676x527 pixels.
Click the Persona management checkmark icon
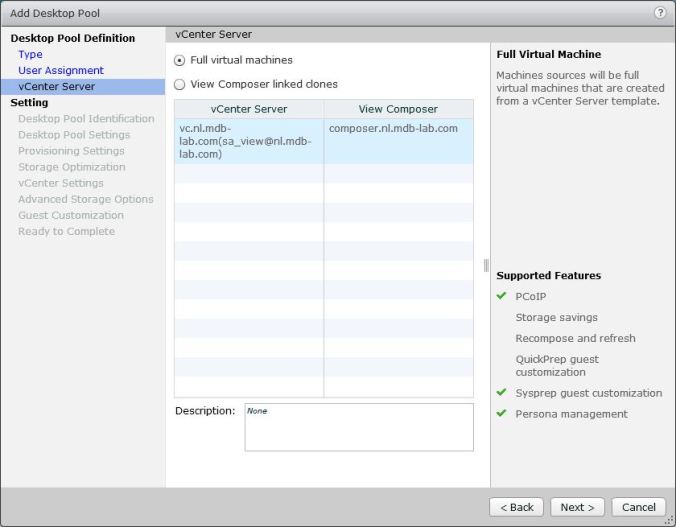coord(502,414)
